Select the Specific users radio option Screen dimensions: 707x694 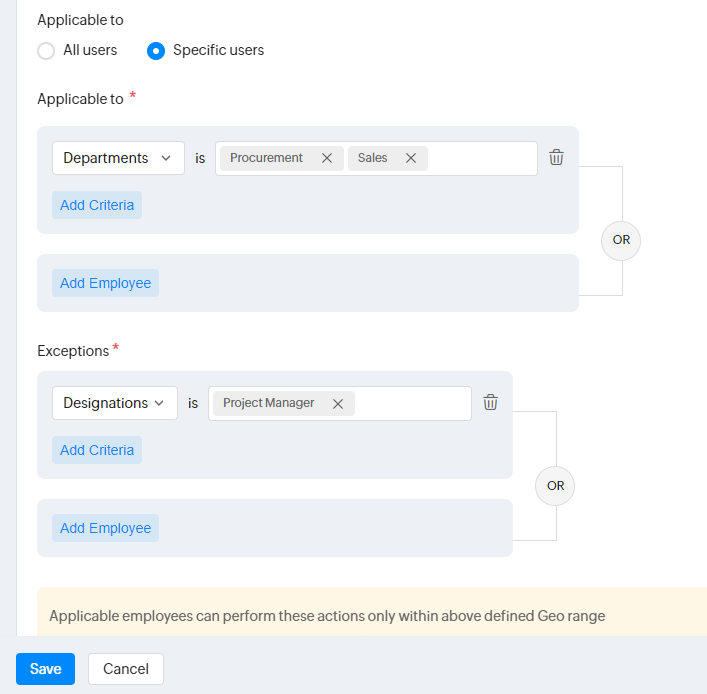(x=156, y=50)
